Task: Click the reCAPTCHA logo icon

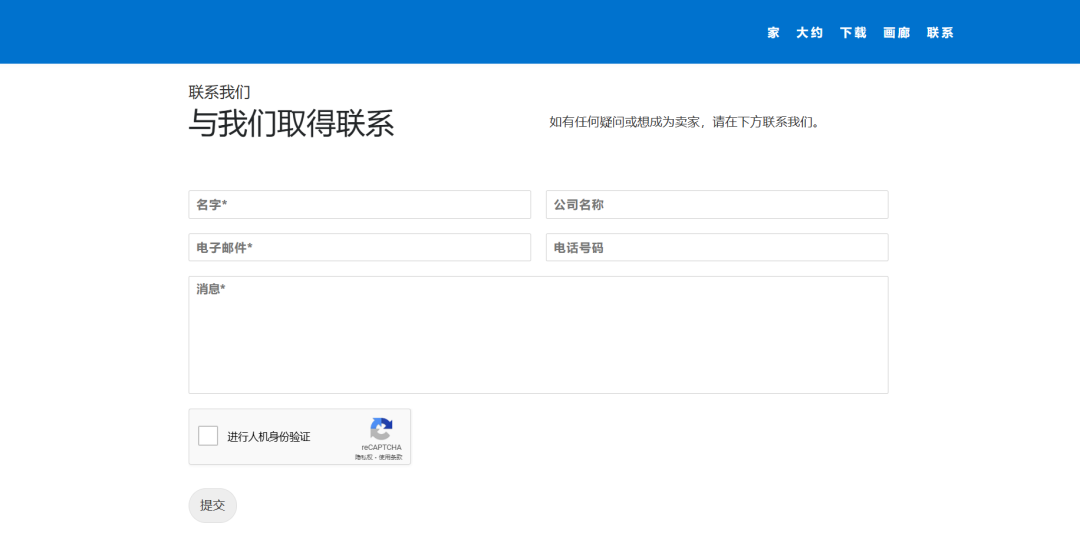Action: click(x=381, y=429)
